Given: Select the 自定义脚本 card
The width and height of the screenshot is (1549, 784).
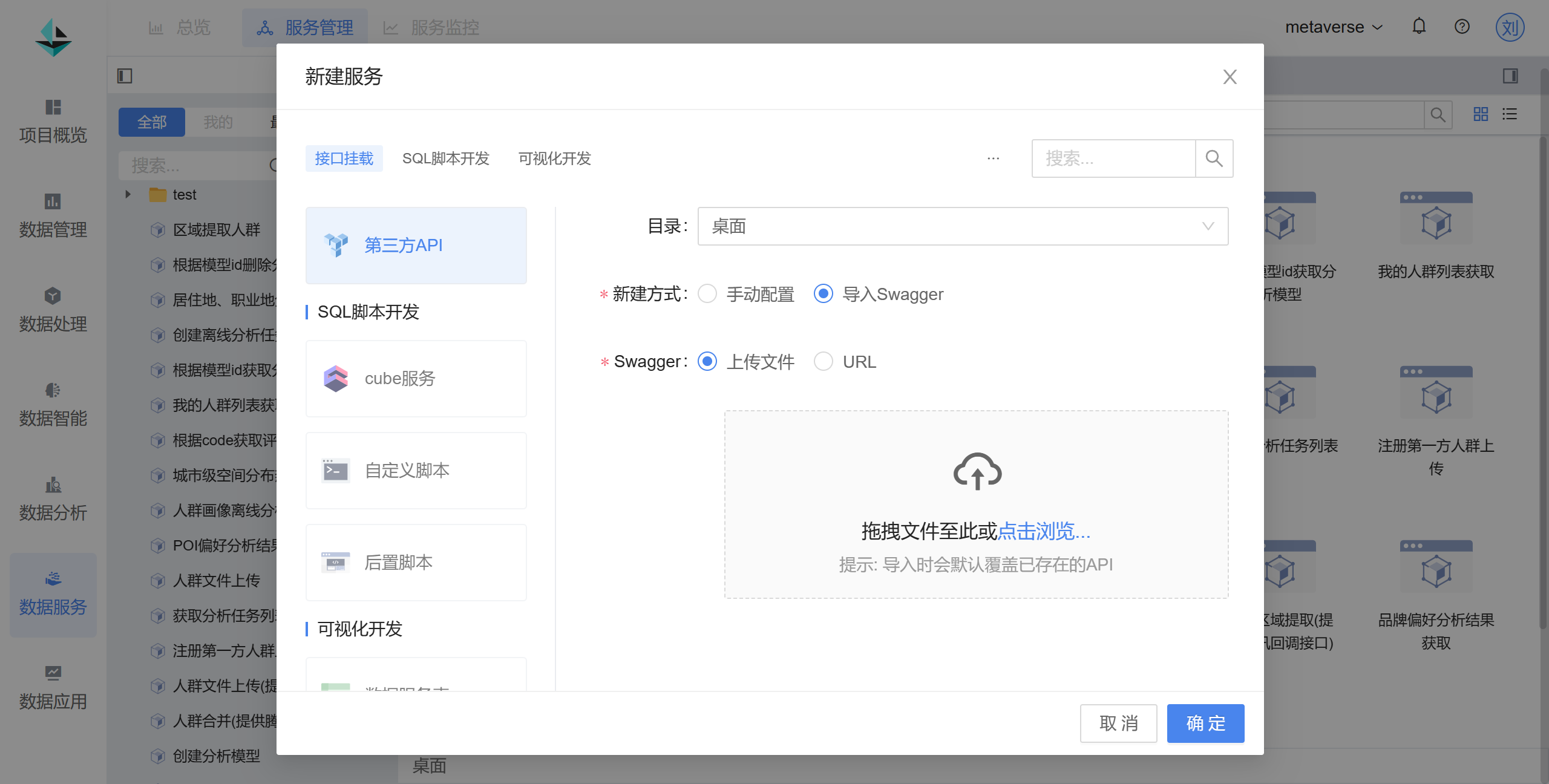Looking at the screenshot, I should (416, 471).
